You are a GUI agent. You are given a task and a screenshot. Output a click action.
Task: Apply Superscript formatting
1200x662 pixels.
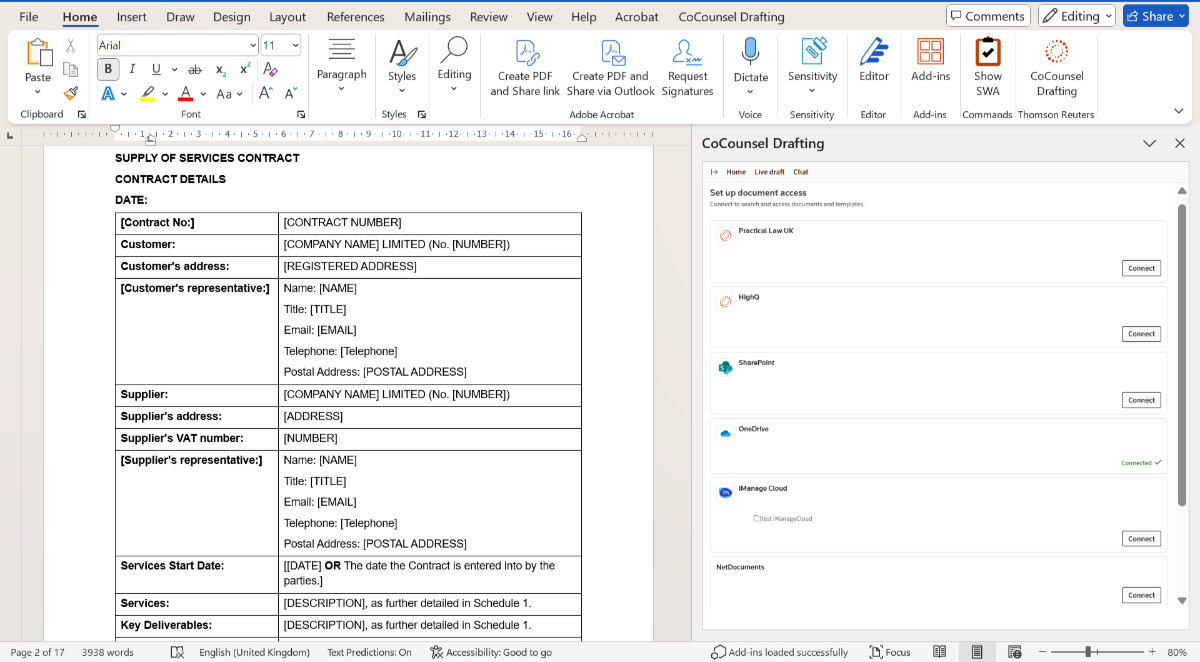pyautogui.click(x=245, y=69)
